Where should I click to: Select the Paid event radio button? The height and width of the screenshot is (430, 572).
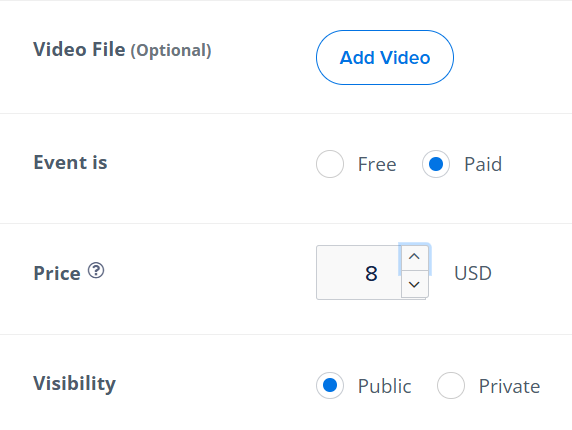point(436,164)
